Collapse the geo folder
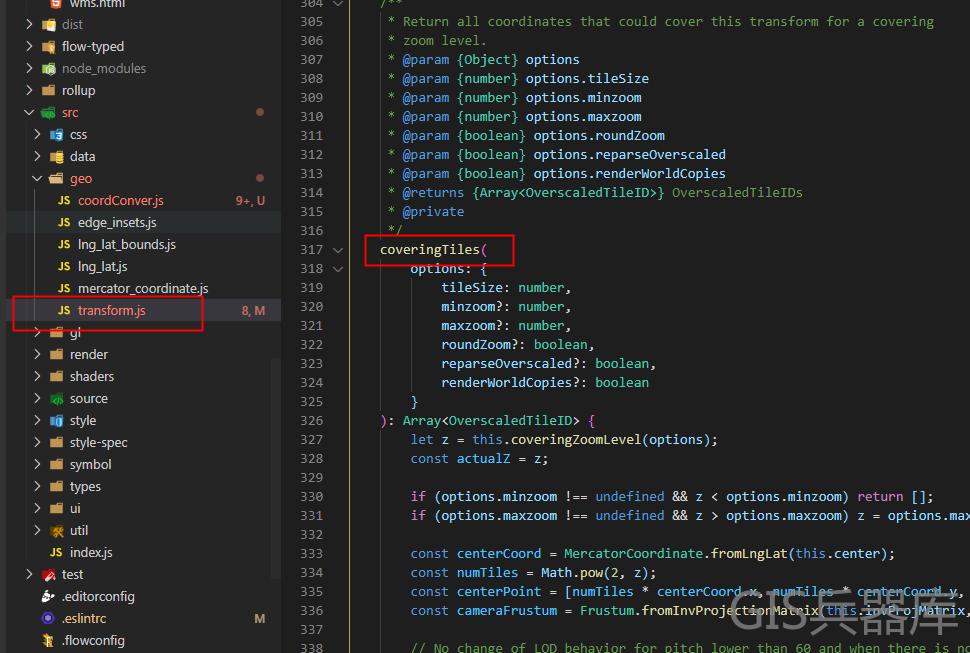Screen dimensions: 970x653 pyautogui.click(x=35, y=178)
